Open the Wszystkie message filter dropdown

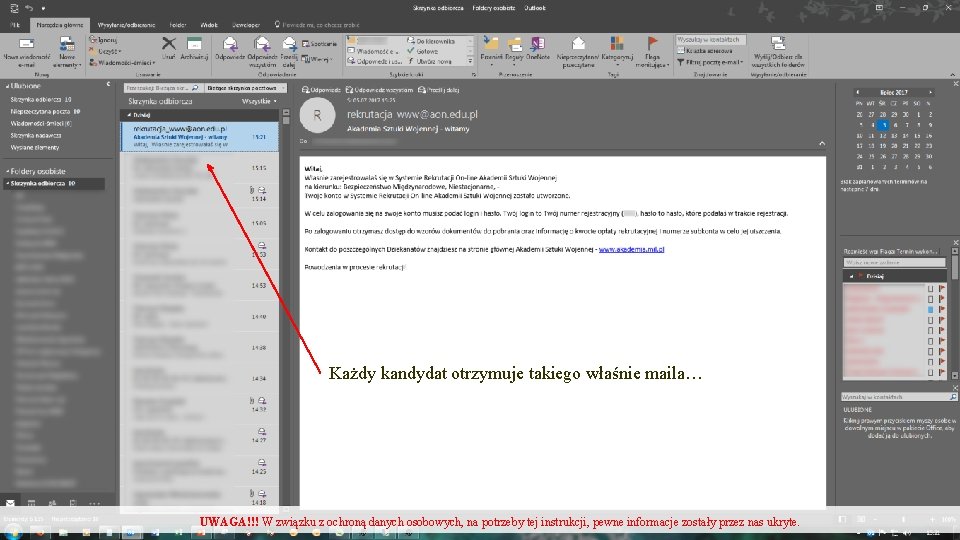pyautogui.click(x=259, y=101)
